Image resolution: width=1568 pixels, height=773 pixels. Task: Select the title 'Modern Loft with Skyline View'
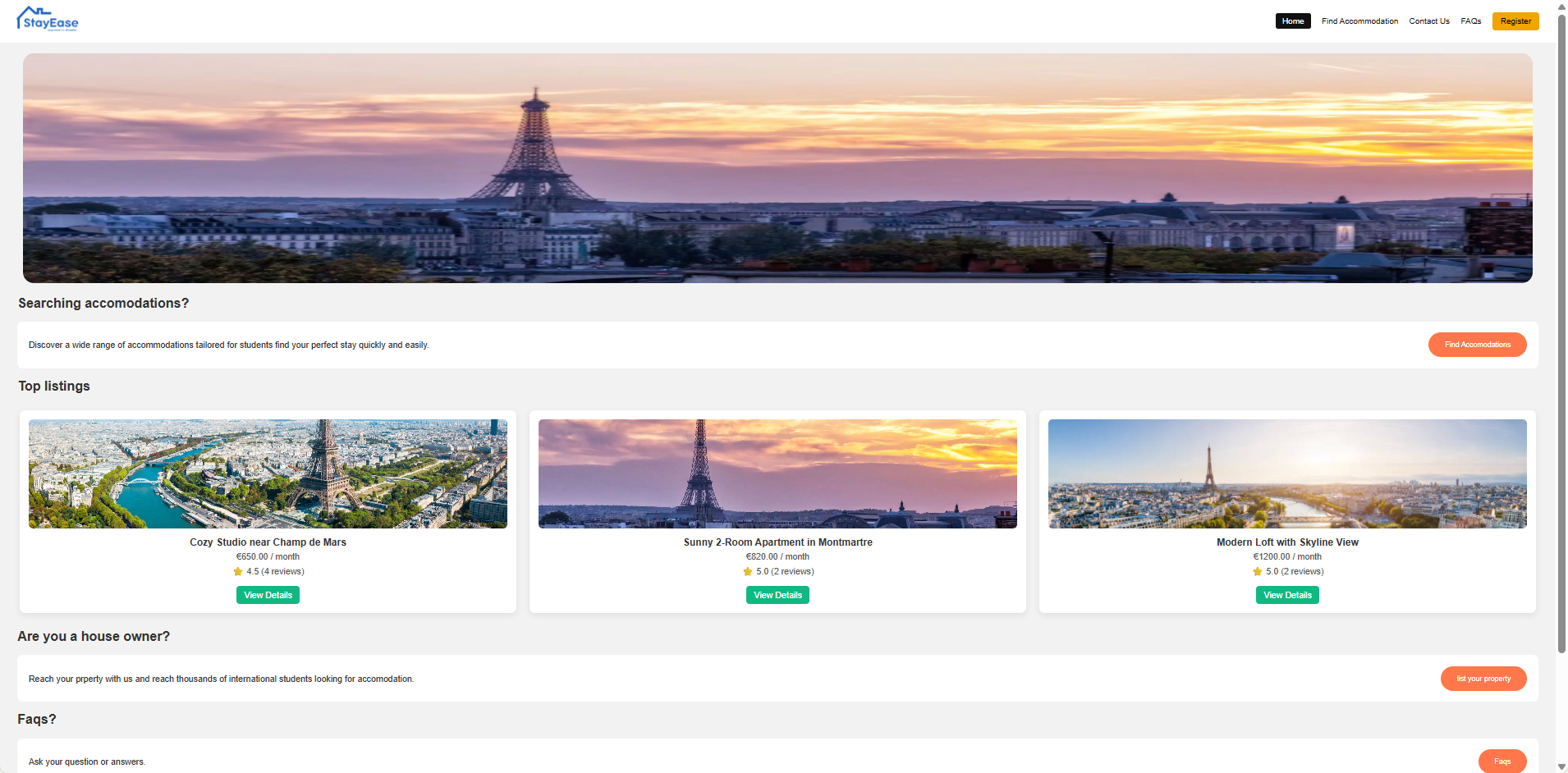pos(1287,542)
